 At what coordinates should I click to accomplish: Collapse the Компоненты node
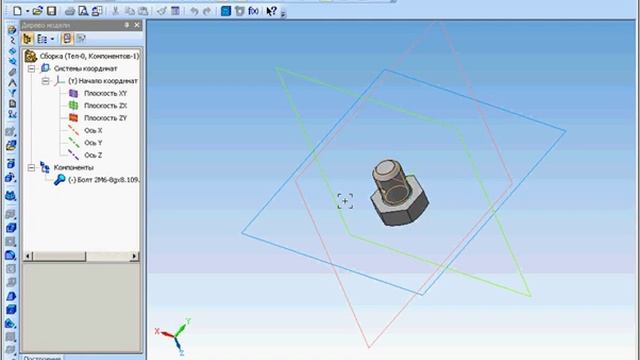pos(31,167)
